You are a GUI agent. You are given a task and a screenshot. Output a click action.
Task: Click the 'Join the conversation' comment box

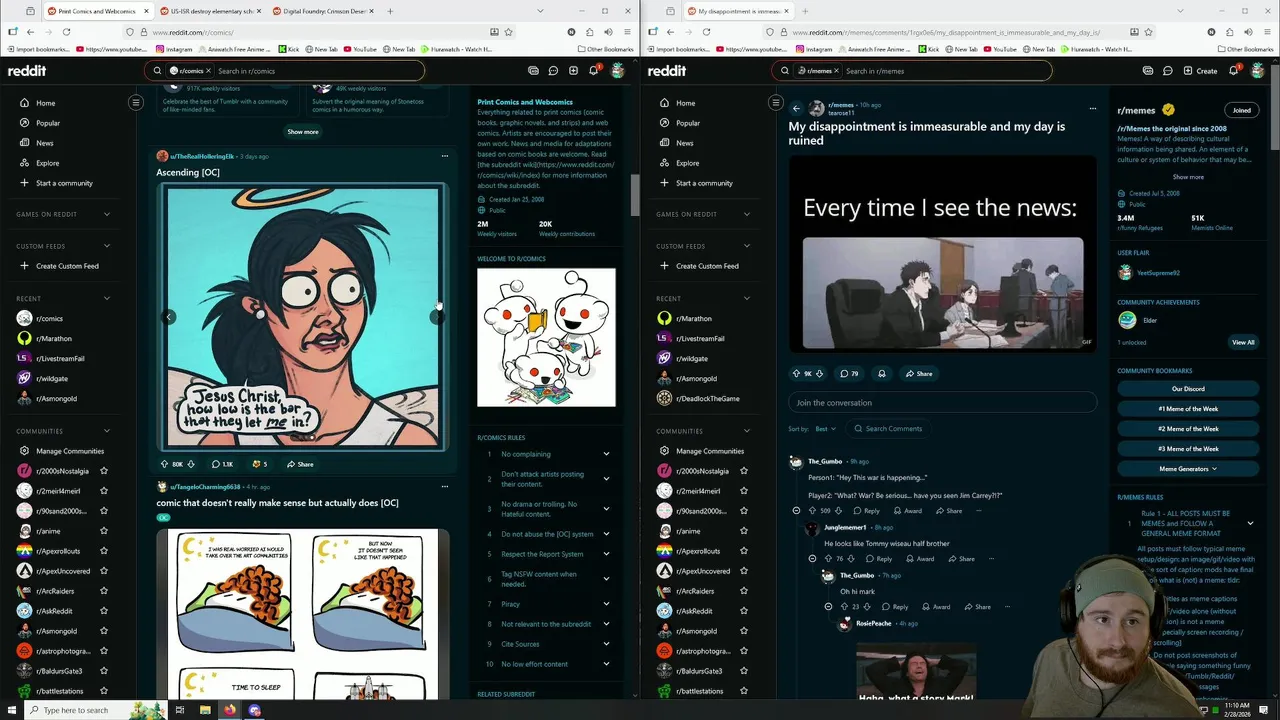point(942,403)
